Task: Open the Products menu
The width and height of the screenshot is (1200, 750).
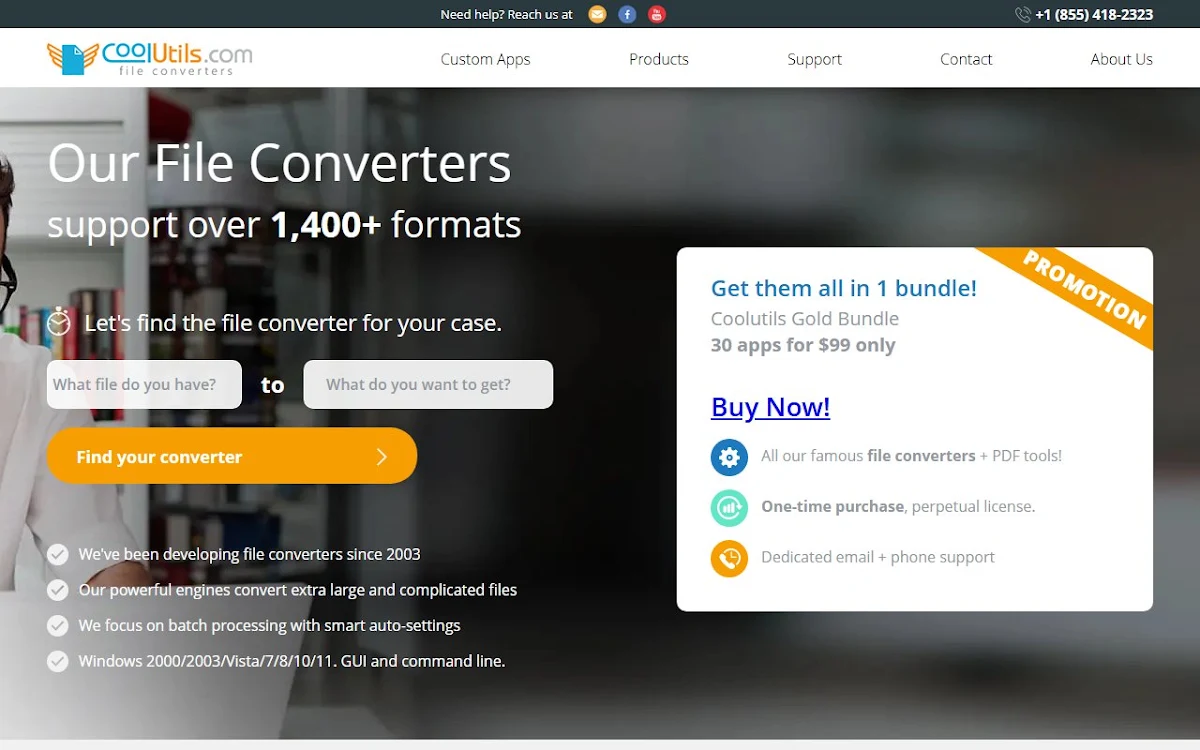Action: click(658, 59)
